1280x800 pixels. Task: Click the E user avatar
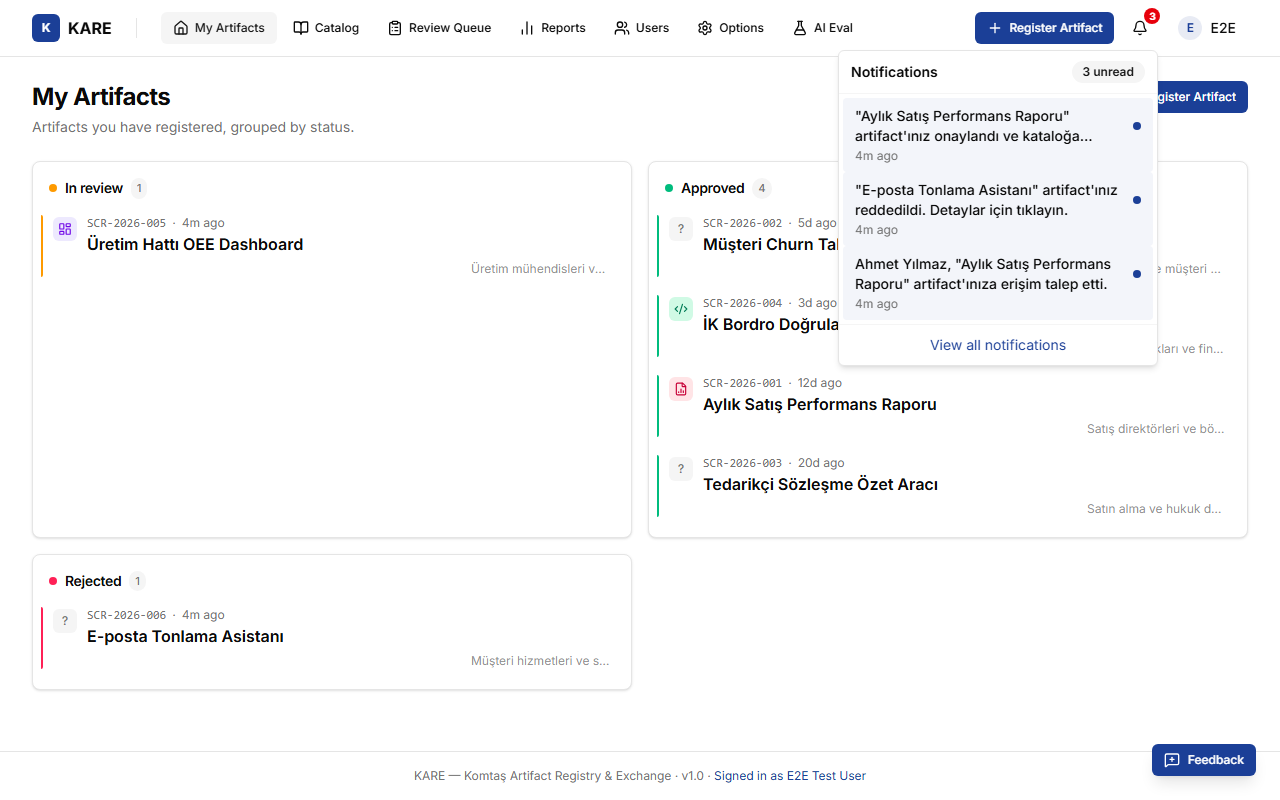[1190, 28]
